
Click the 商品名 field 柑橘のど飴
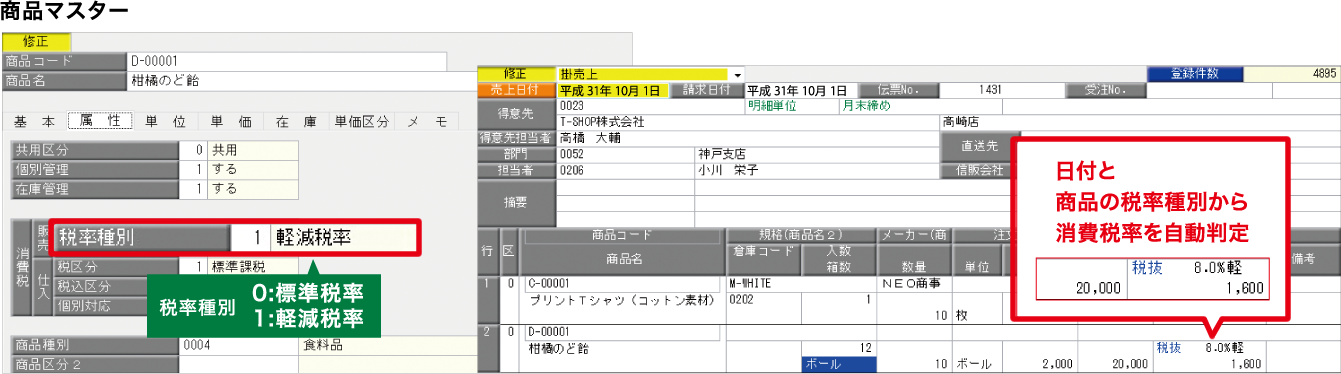click(x=302, y=81)
